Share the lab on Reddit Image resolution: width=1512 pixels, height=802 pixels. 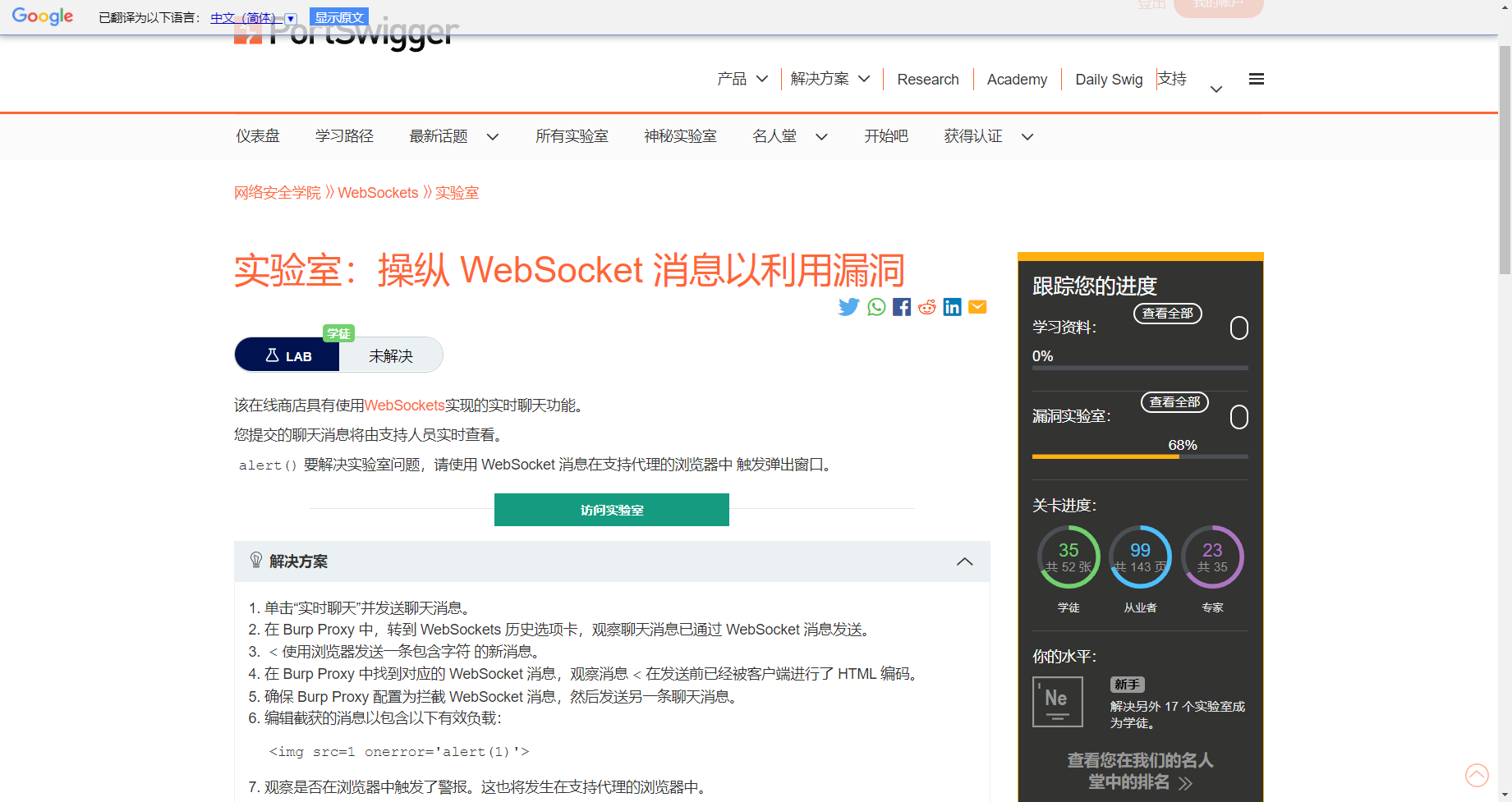926,306
